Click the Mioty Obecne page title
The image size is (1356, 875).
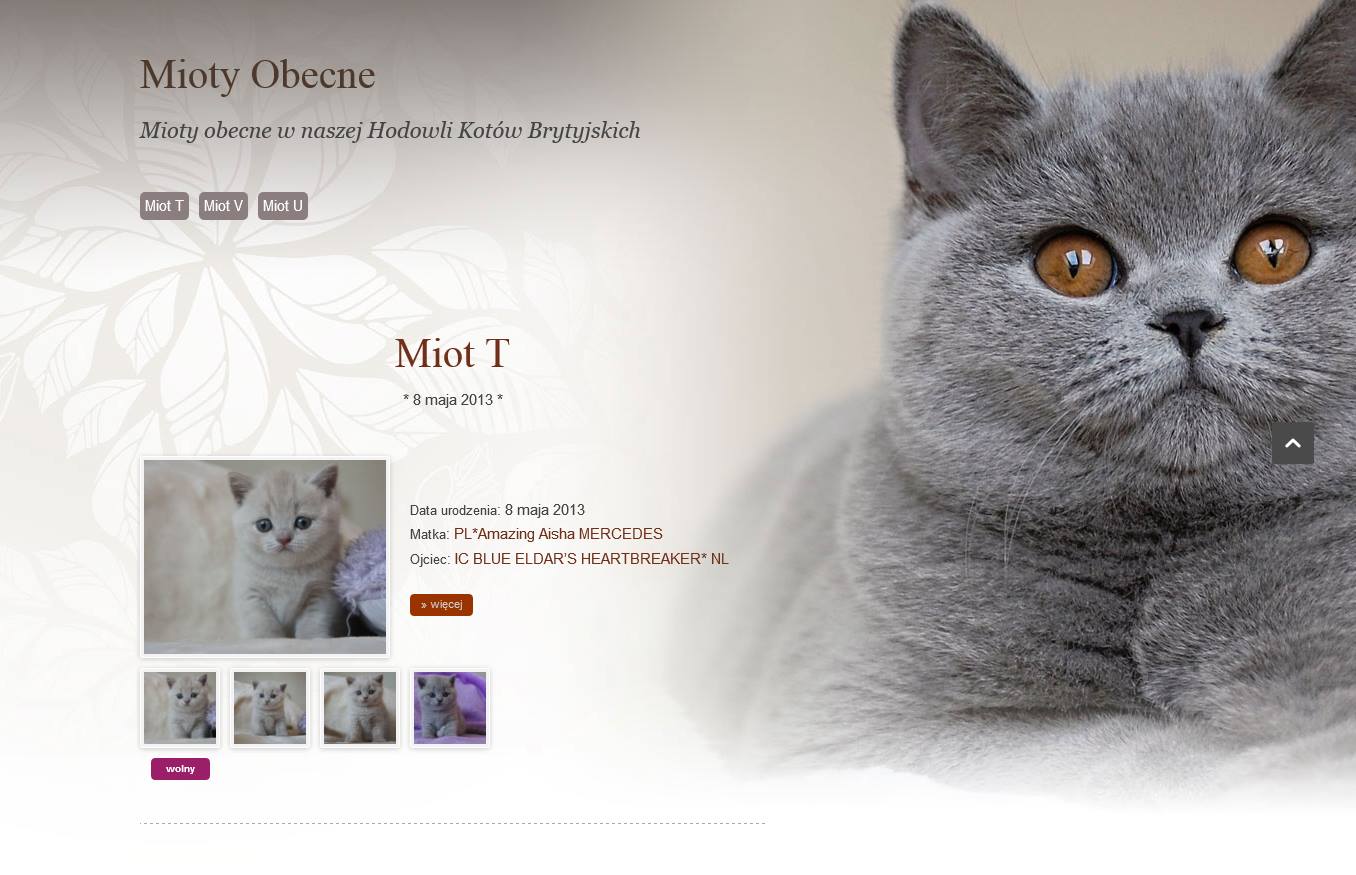pos(257,75)
